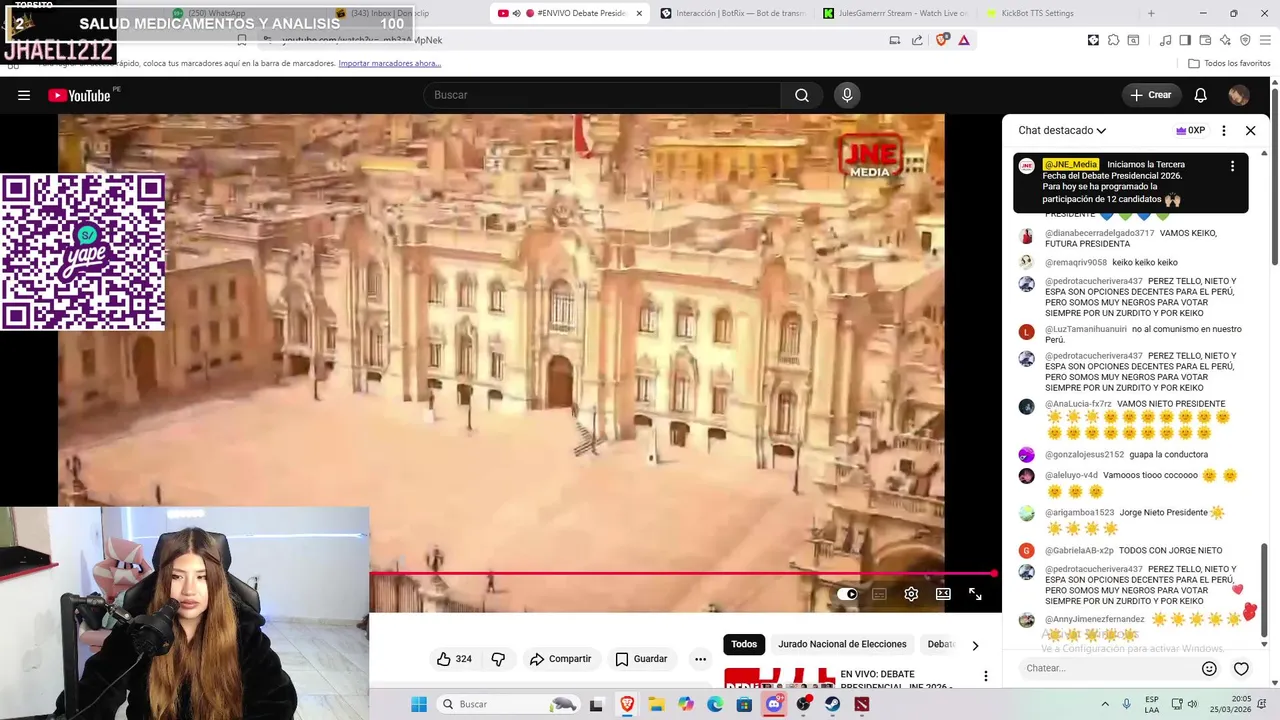
Task: Open options for EN VIVO: DEBATE video
Action: 985,676
